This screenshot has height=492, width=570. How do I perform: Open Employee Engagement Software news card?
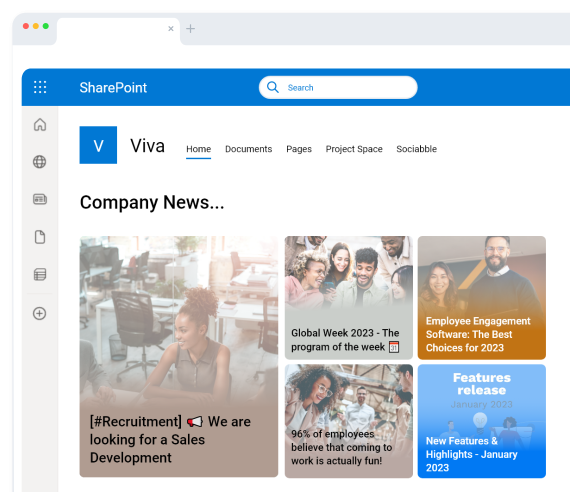tap(482, 298)
